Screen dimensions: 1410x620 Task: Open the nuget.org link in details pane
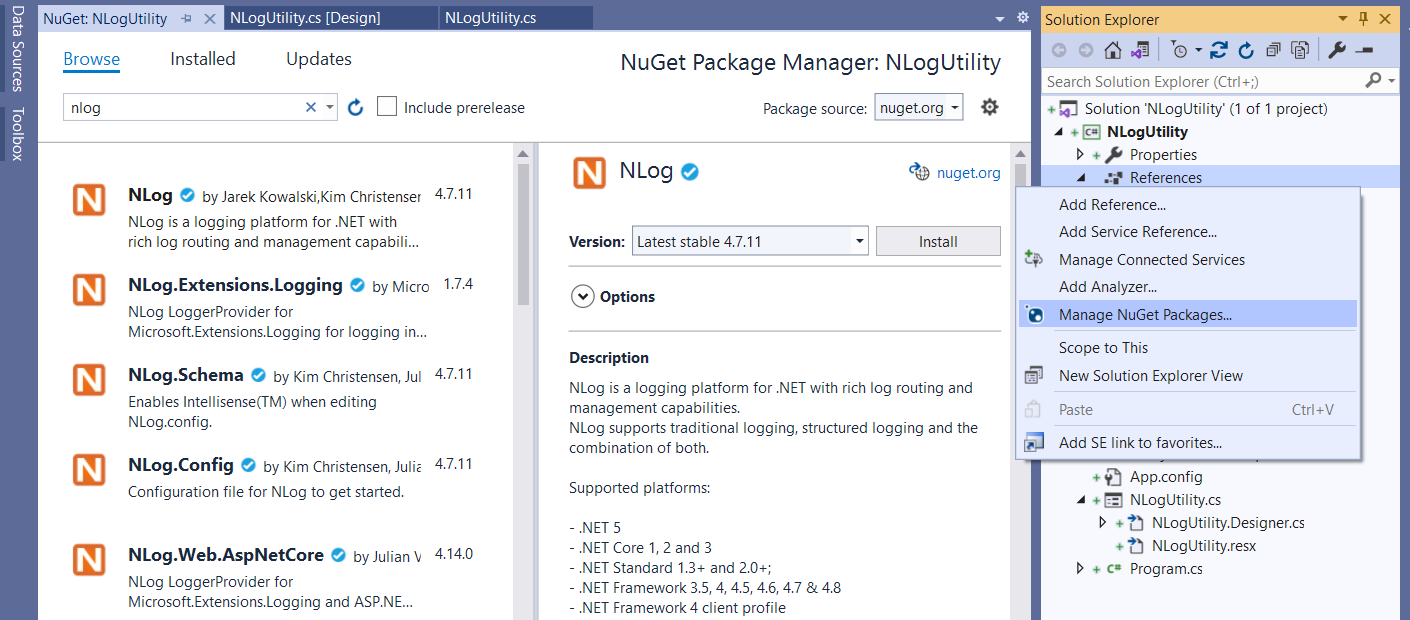click(968, 172)
